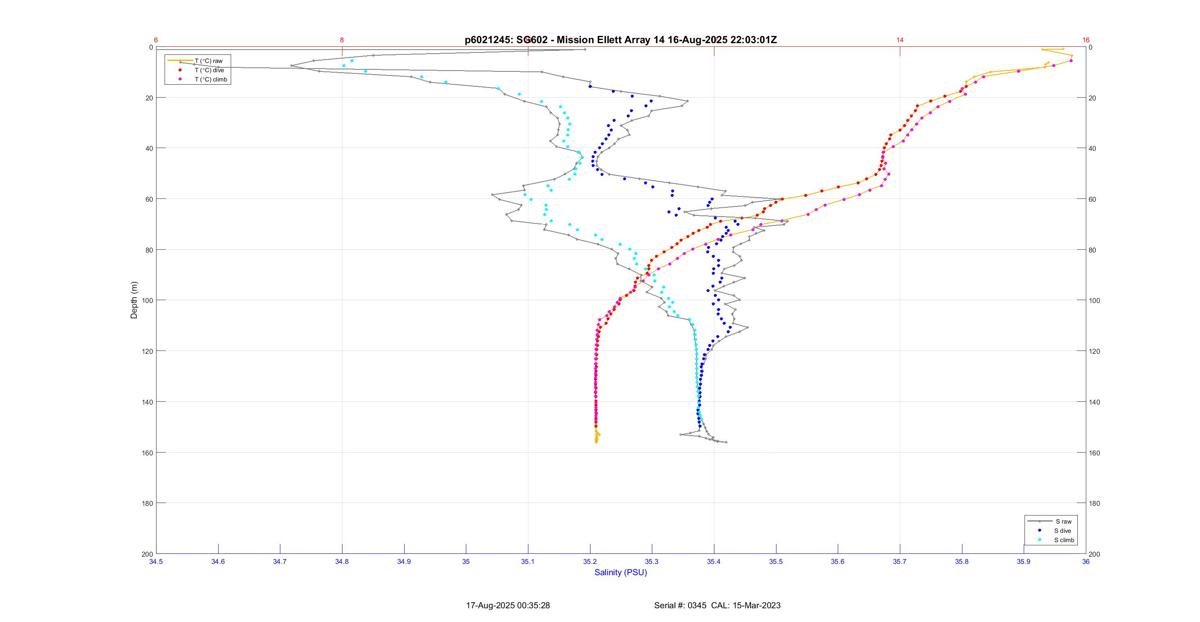Click the footer timestamp '17-Aug-2025 00:35:28'

[x=508, y=605]
